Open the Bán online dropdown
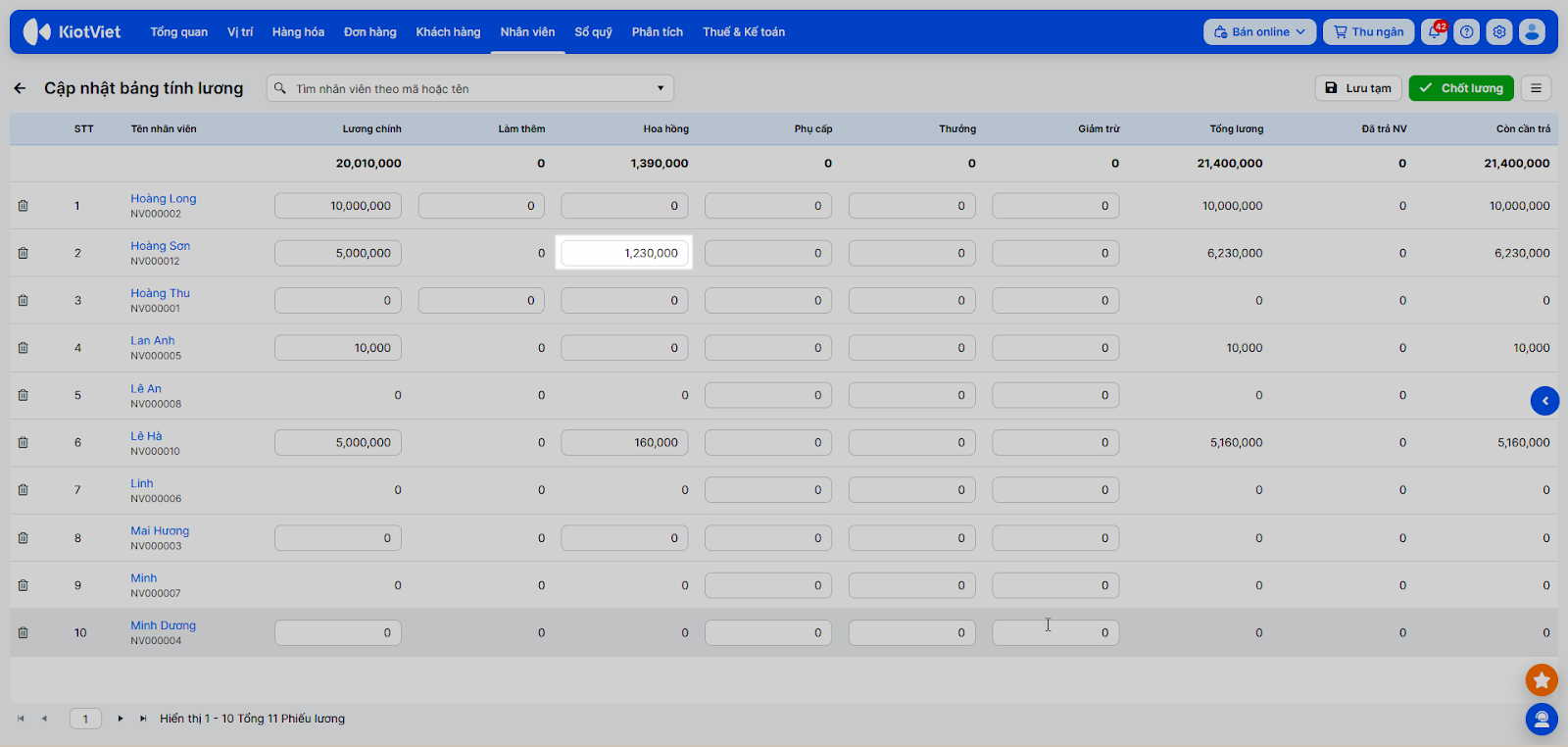 1259,32
